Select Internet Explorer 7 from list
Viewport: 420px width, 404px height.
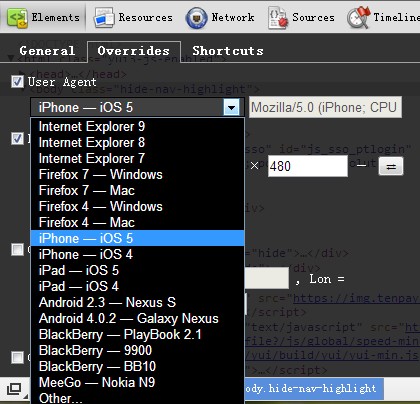[x=137, y=159]
